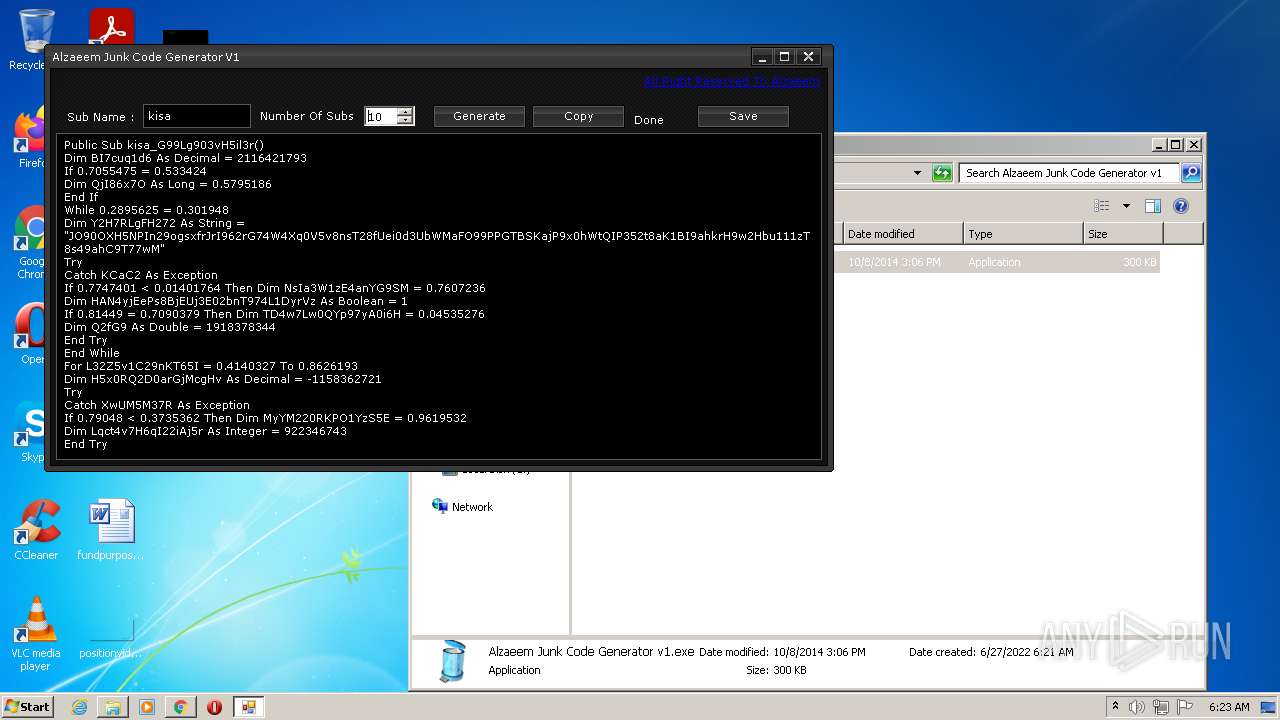Screen dimensions: 1280x720
Task: Copy the generated junk code
Action: [x=578, y=116]
